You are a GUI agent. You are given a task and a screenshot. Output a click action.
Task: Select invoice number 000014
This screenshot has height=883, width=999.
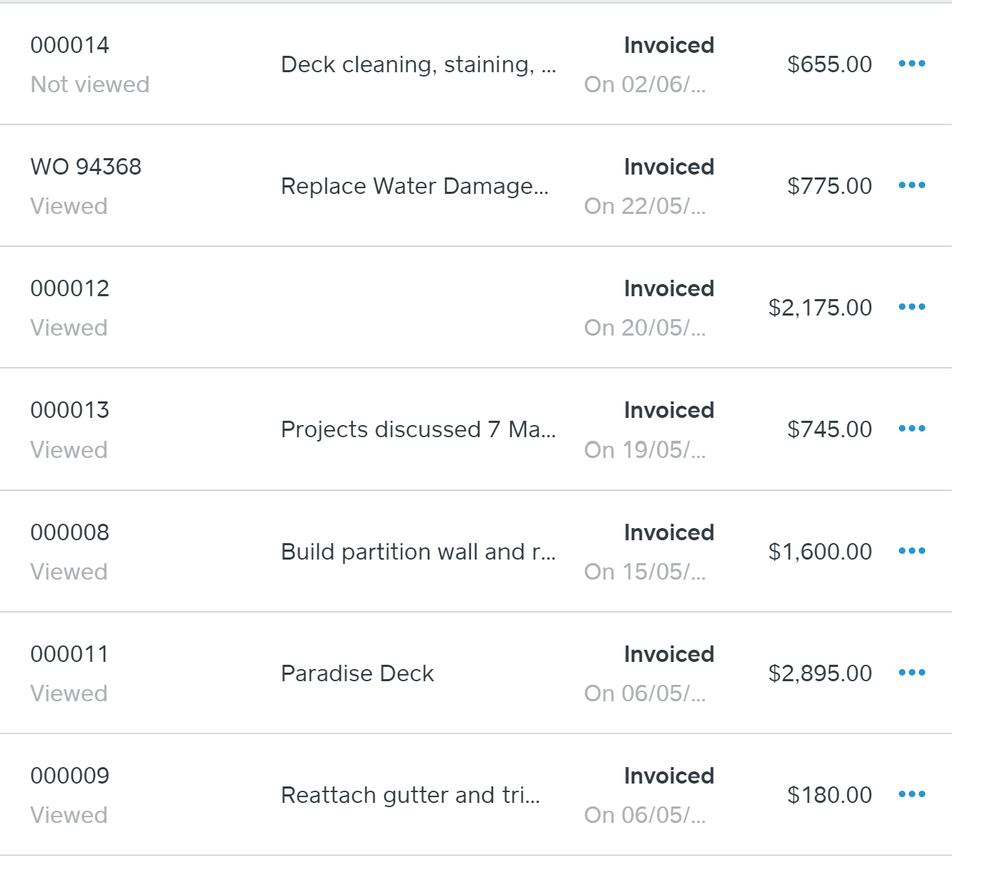click(x=70, y=45)
